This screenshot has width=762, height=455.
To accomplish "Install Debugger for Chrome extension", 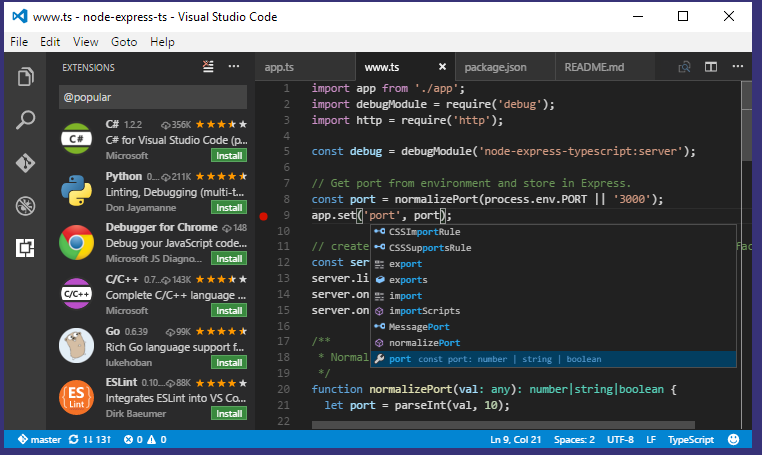I will pos(229,259).
